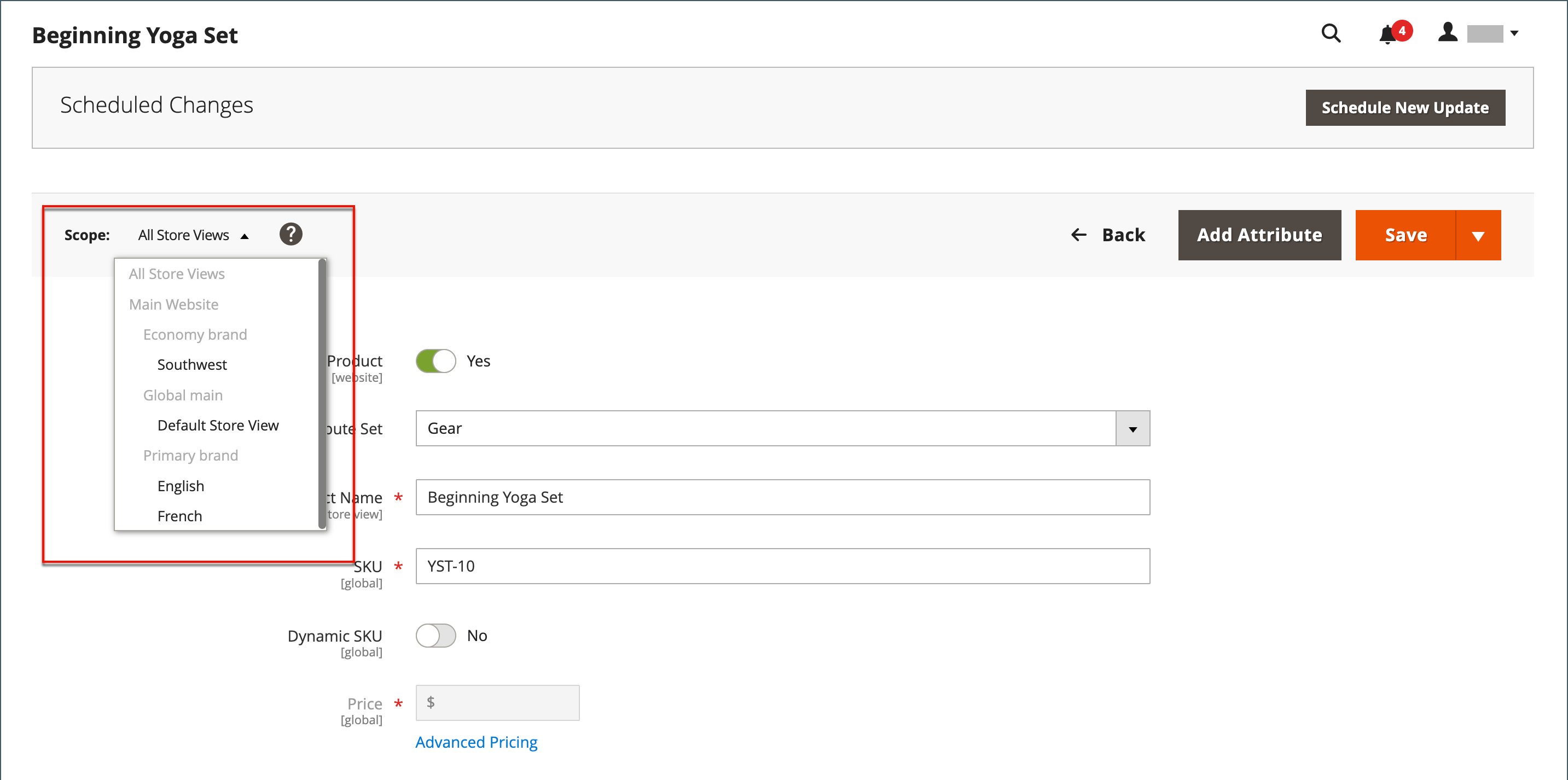The width and height of the screenshot is (1568, 780).
Task: Click the Add Attribute button
Action: tap(1259, 235)
